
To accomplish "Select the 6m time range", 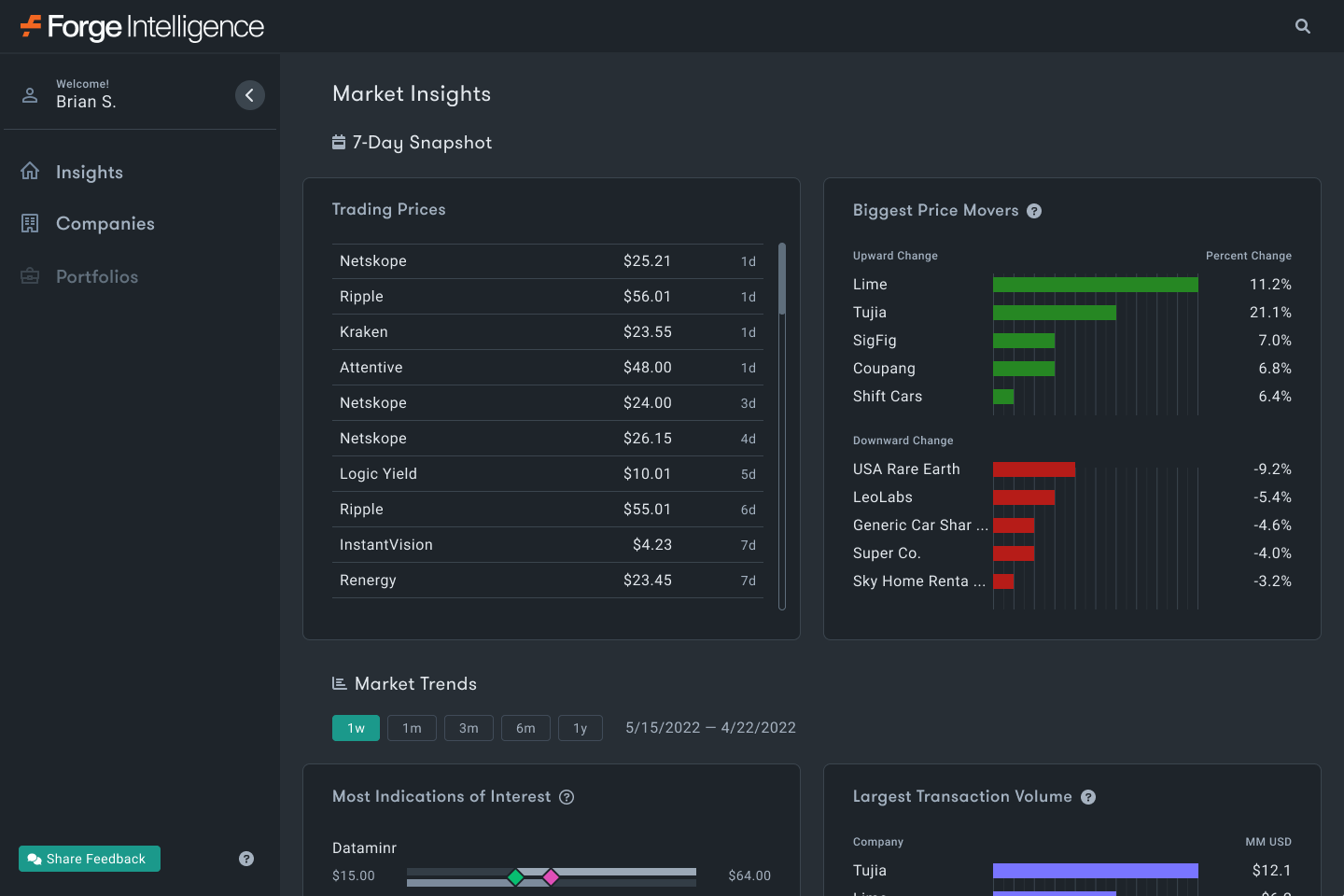I will coord(525,727).
